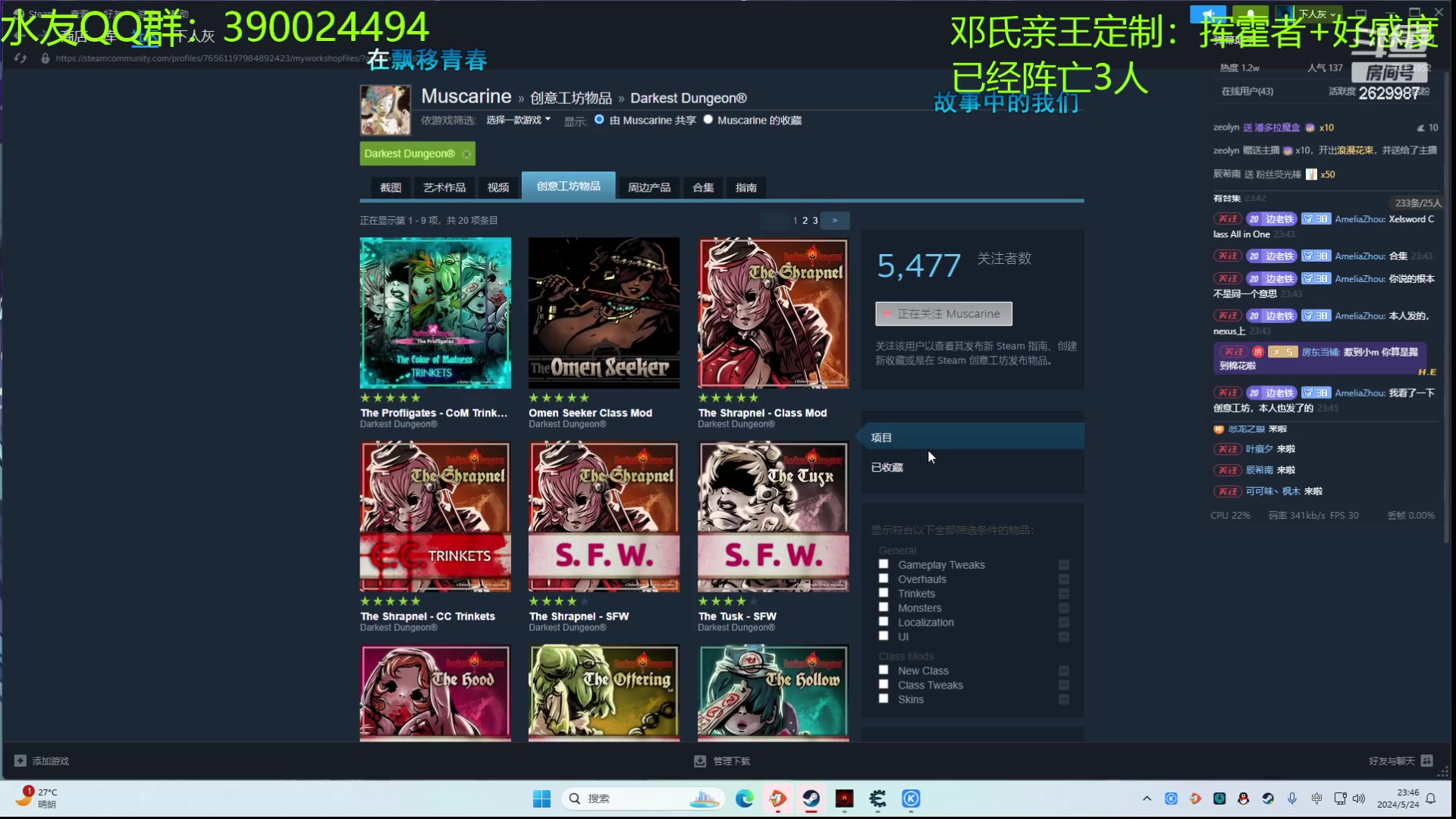Go to the next workshop page arrow
The width and height of the screenshot is (1456, 819).
click(x=835, y=221)
